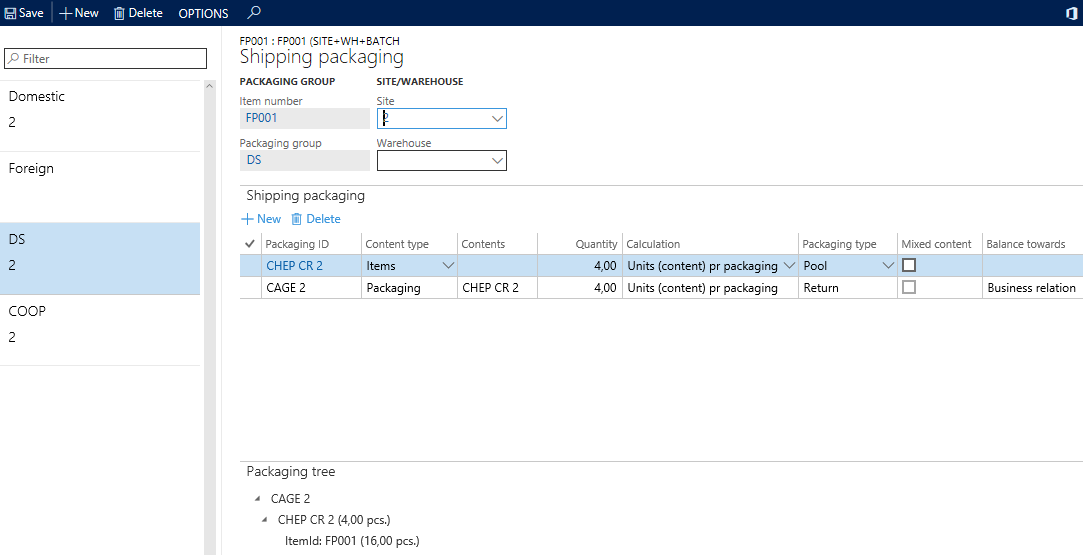
Task: Select the Domestic packaging group in the list
Action: (x=100, y=110)
